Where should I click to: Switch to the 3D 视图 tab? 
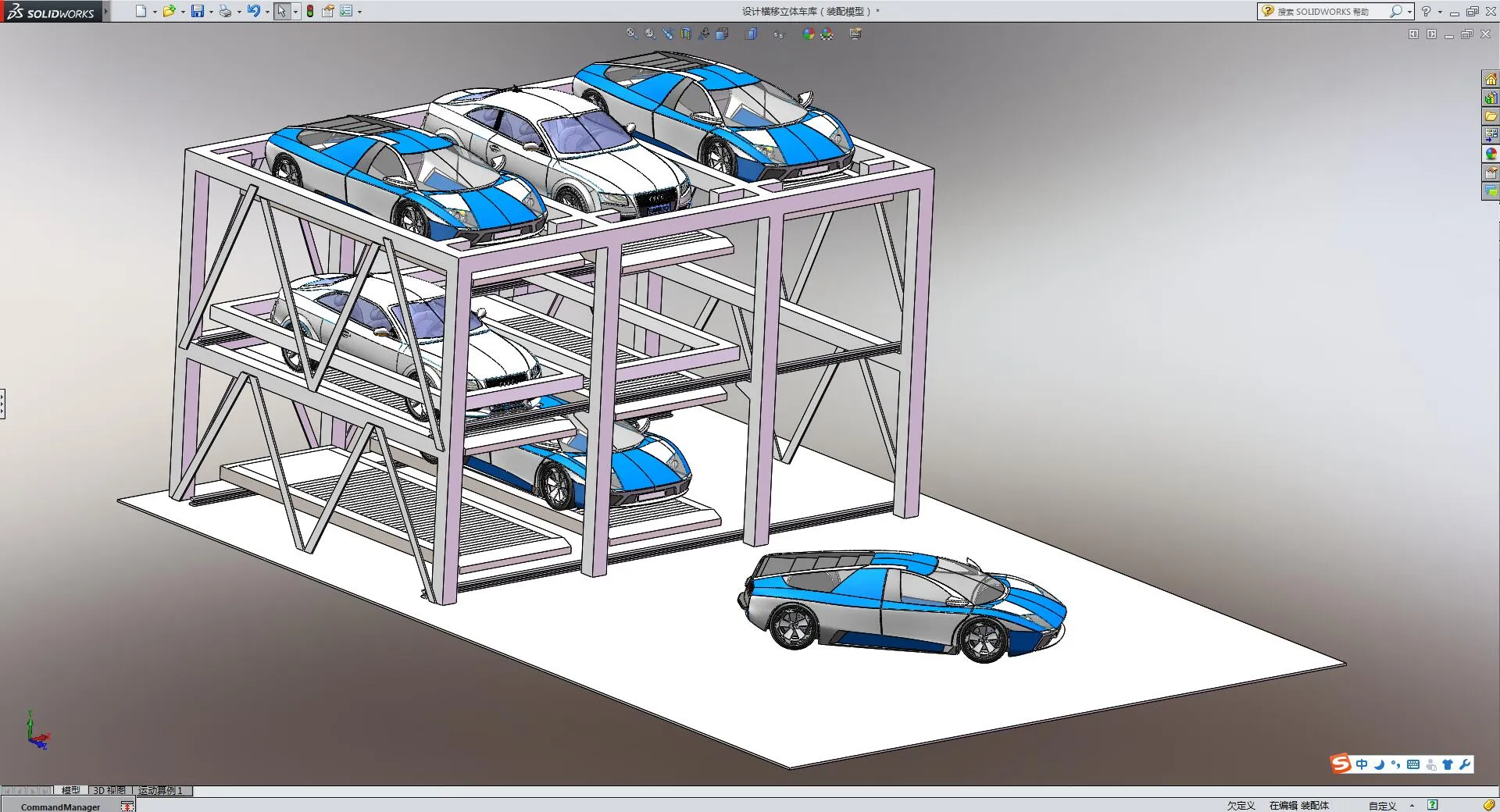tap(109, 790)
